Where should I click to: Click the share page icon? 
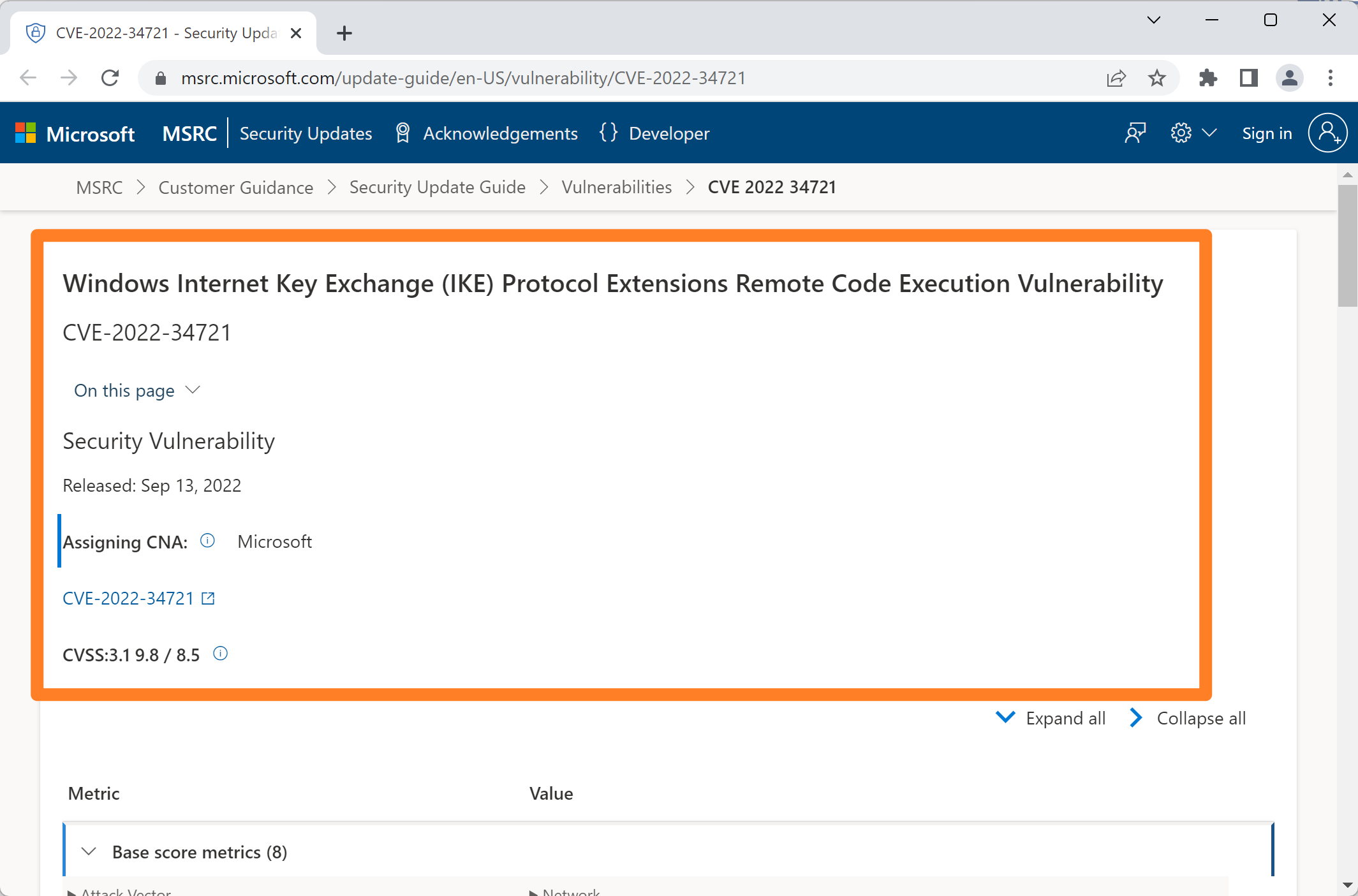pos(1116,78)
